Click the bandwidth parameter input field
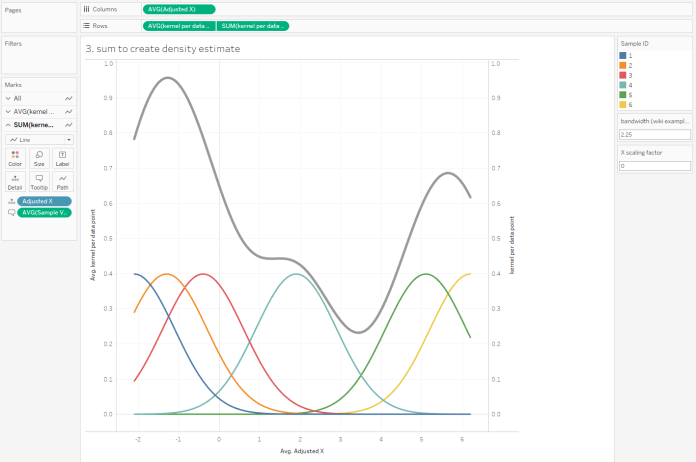Screen dimensions: 696x462 (x=655, y=134)
